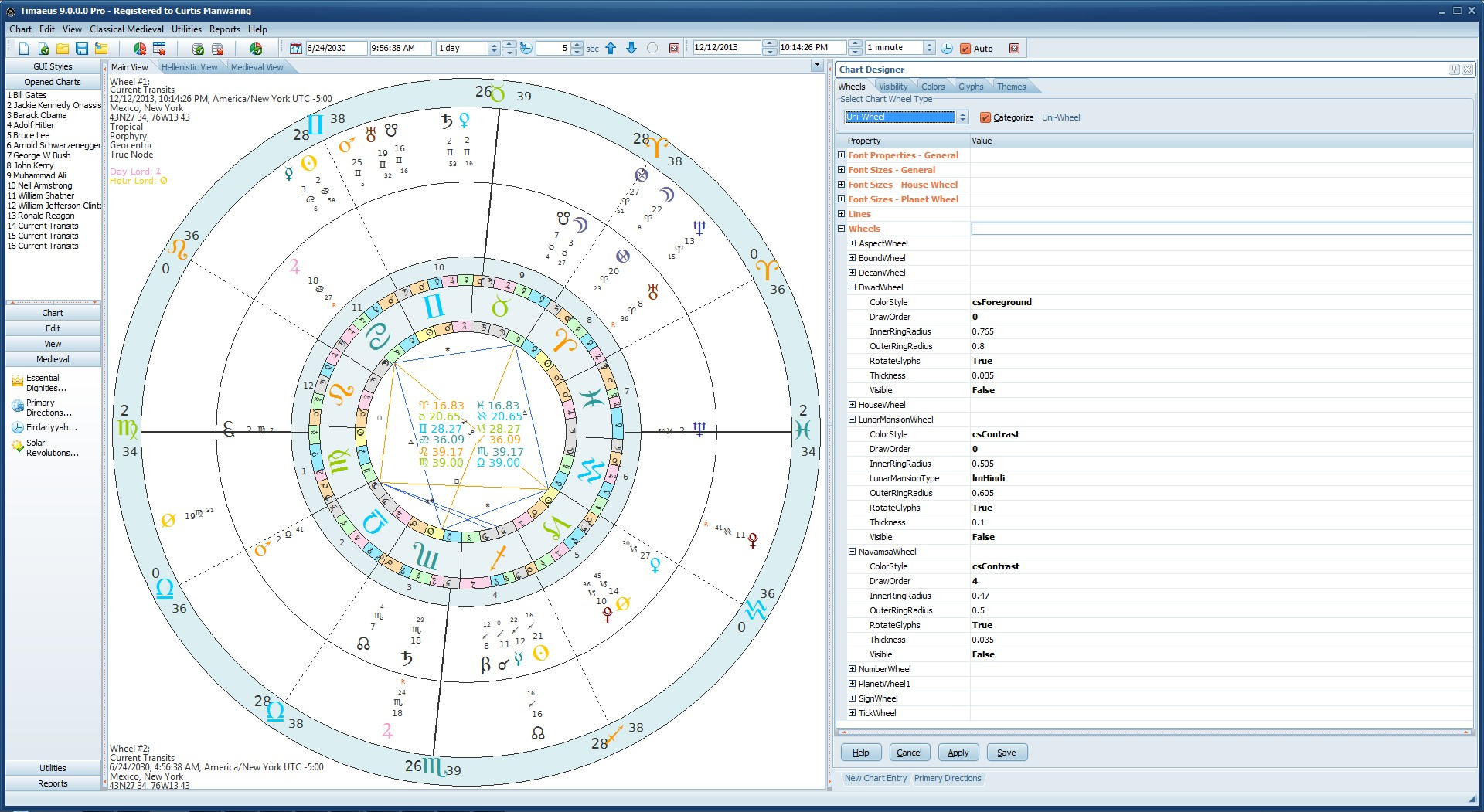Expand the AspectWheel node
The image size is (1484, 812).
click(x=853, y=243)
